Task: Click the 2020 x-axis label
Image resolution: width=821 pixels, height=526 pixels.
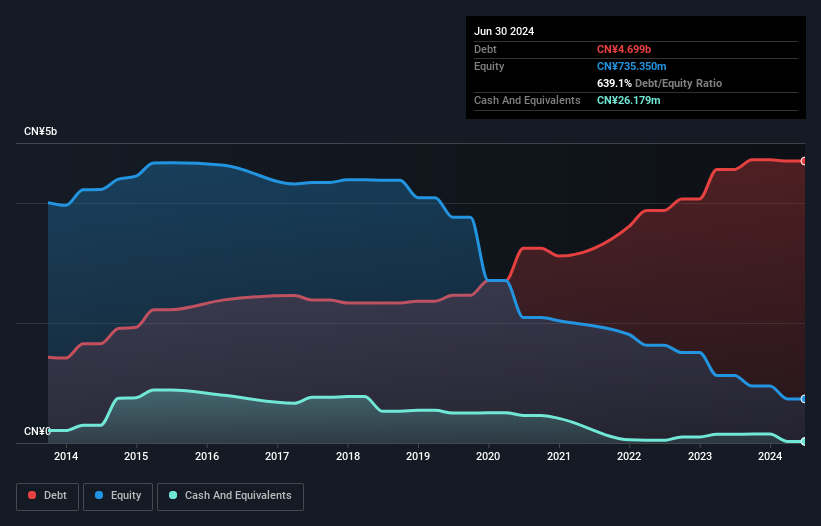Action: click(488, 456)
